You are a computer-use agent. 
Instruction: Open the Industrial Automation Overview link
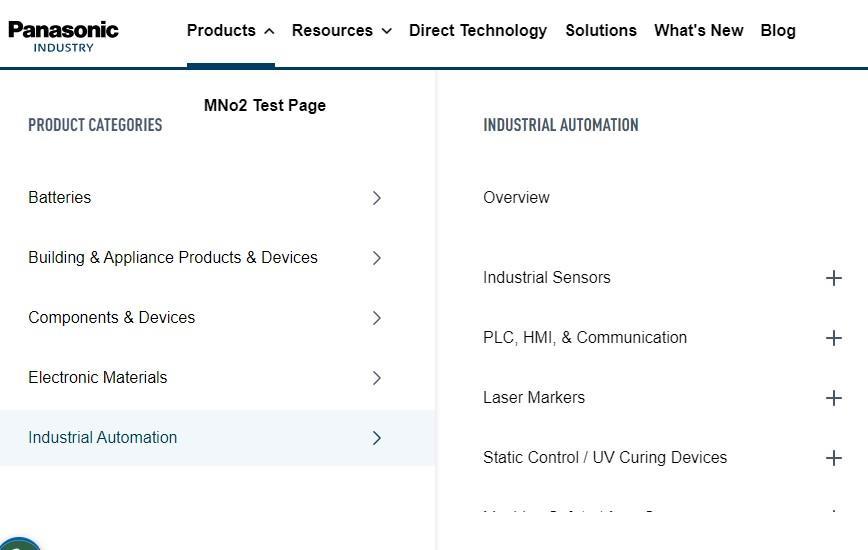coord(516,198)
